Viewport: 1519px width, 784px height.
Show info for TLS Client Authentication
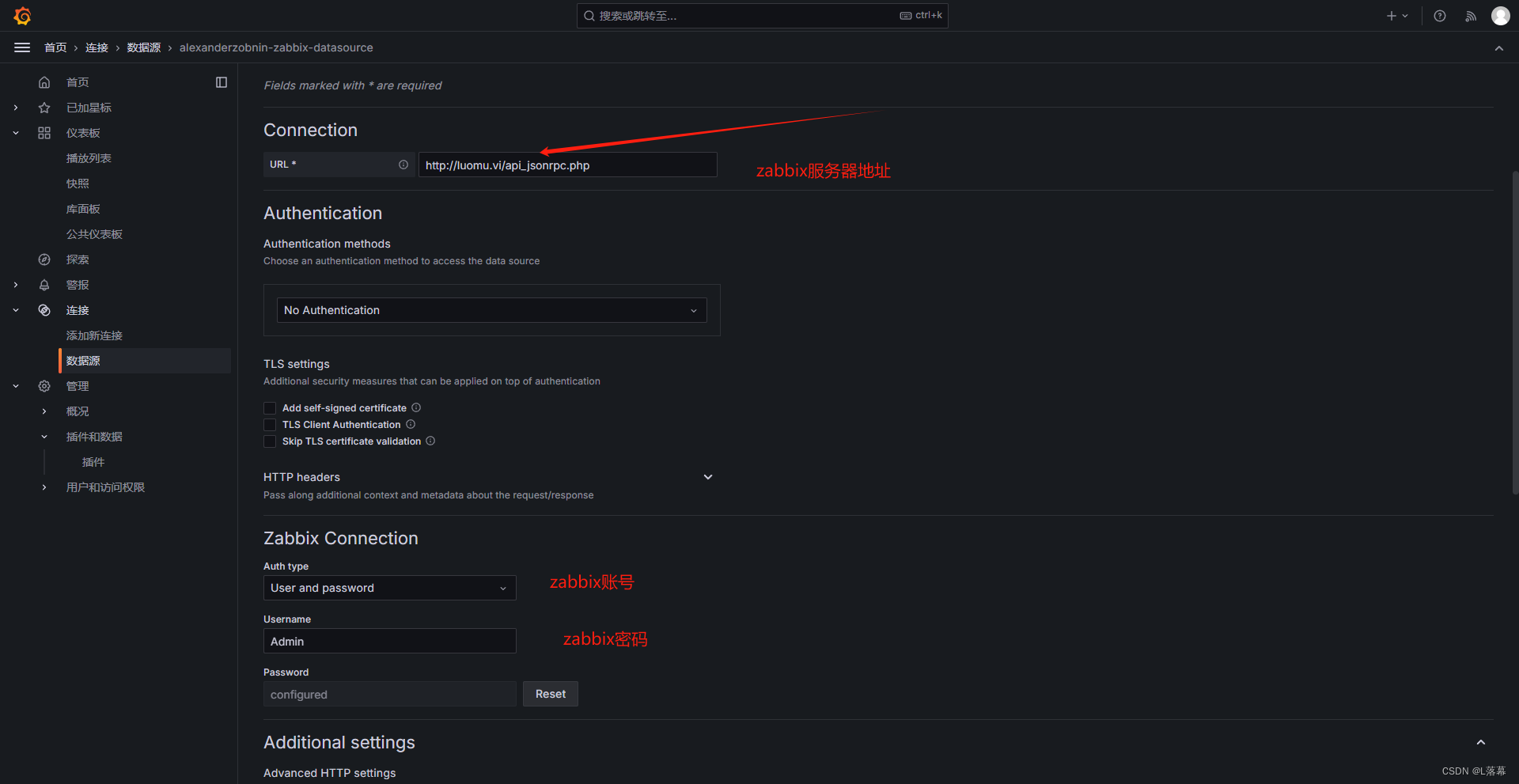point(411,424)
